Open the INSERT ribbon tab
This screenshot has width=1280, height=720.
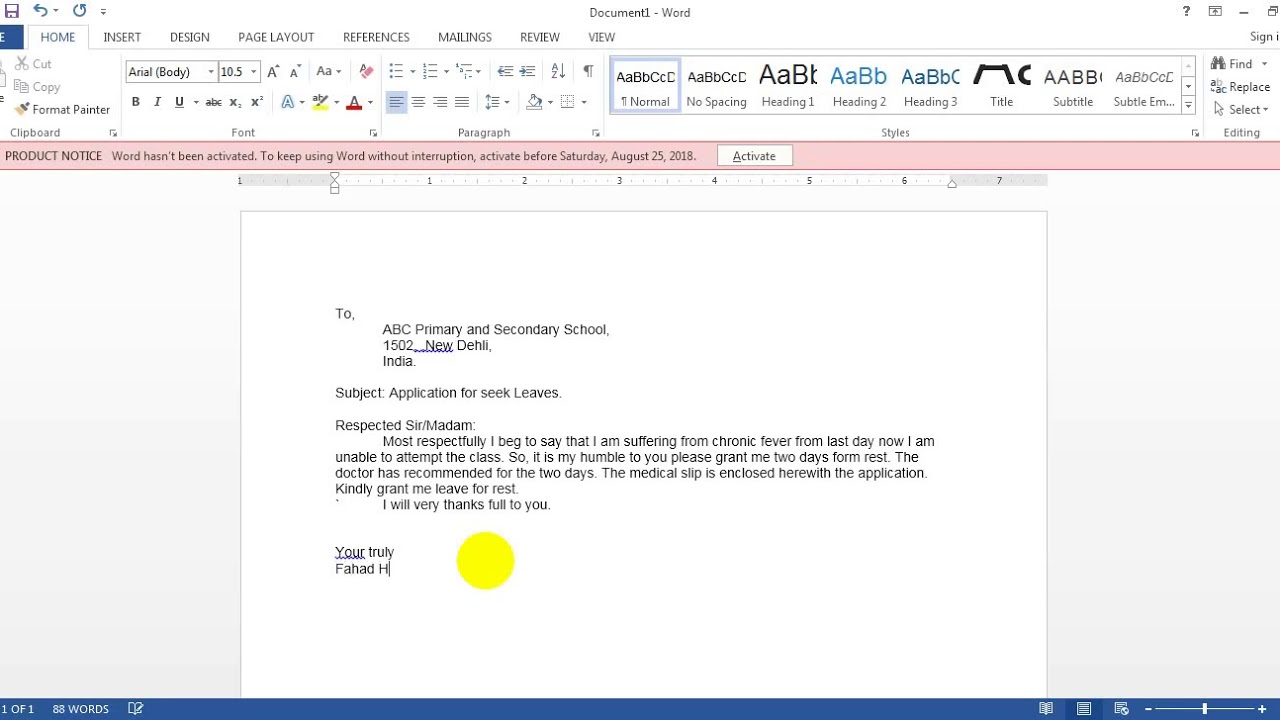[x=122, y=37]
